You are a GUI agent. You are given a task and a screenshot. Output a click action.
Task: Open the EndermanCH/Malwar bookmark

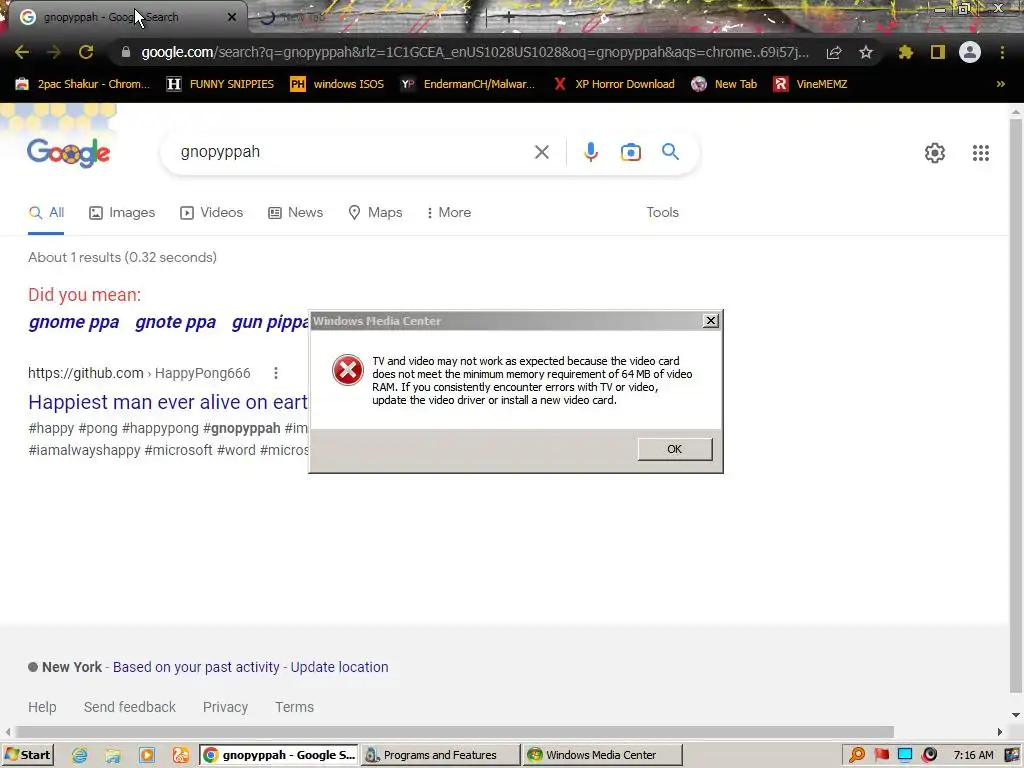468,84
